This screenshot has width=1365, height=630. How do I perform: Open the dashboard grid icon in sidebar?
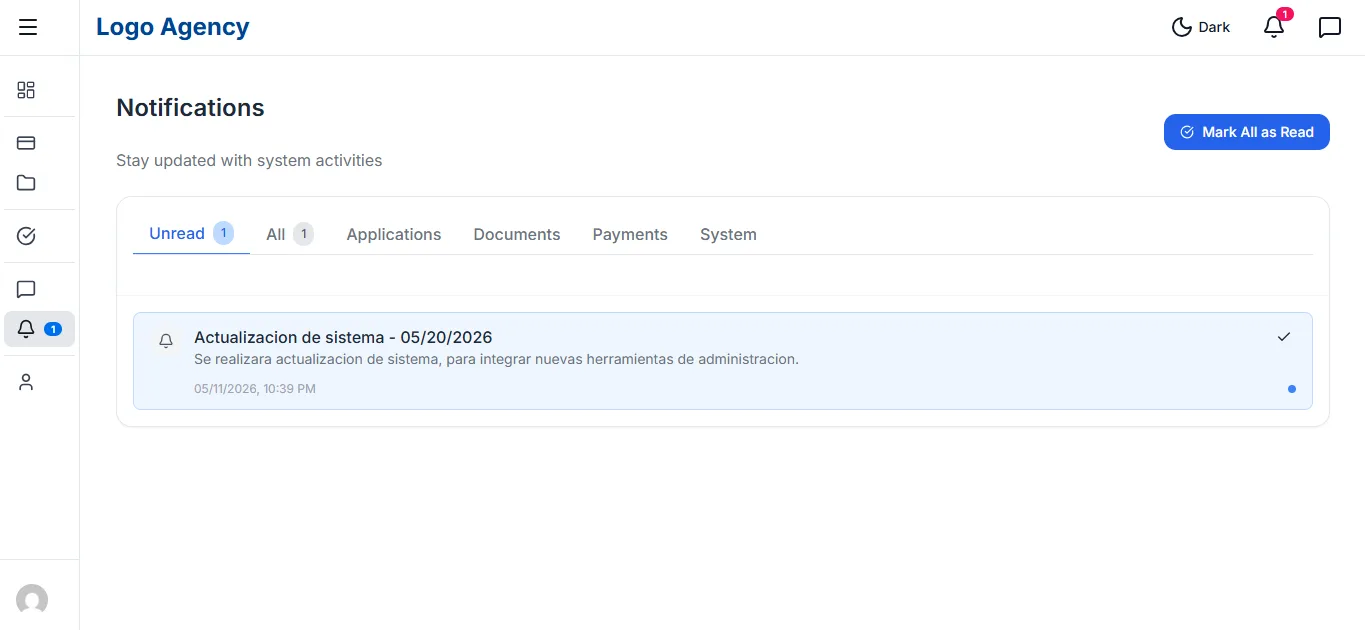tap(26, 90)
